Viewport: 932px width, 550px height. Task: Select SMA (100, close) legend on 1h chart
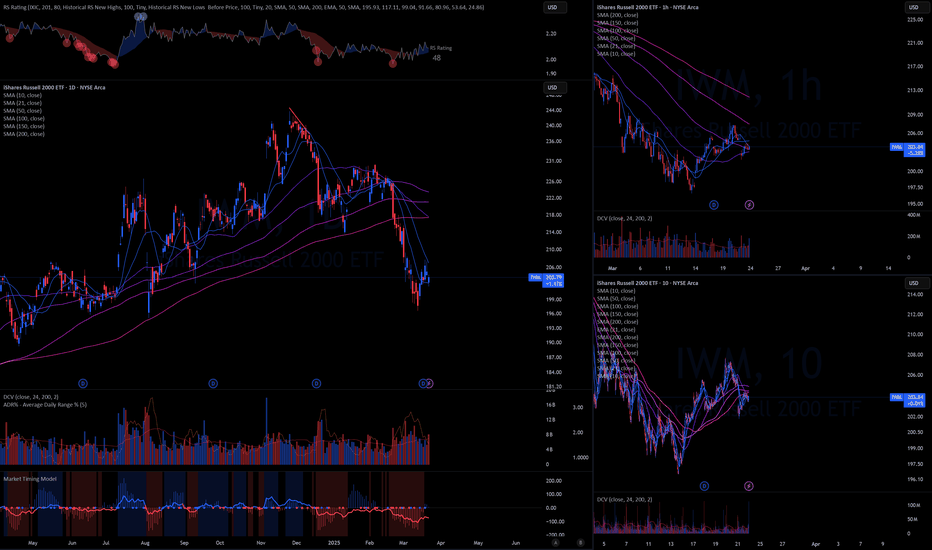(x=618, y=30)
